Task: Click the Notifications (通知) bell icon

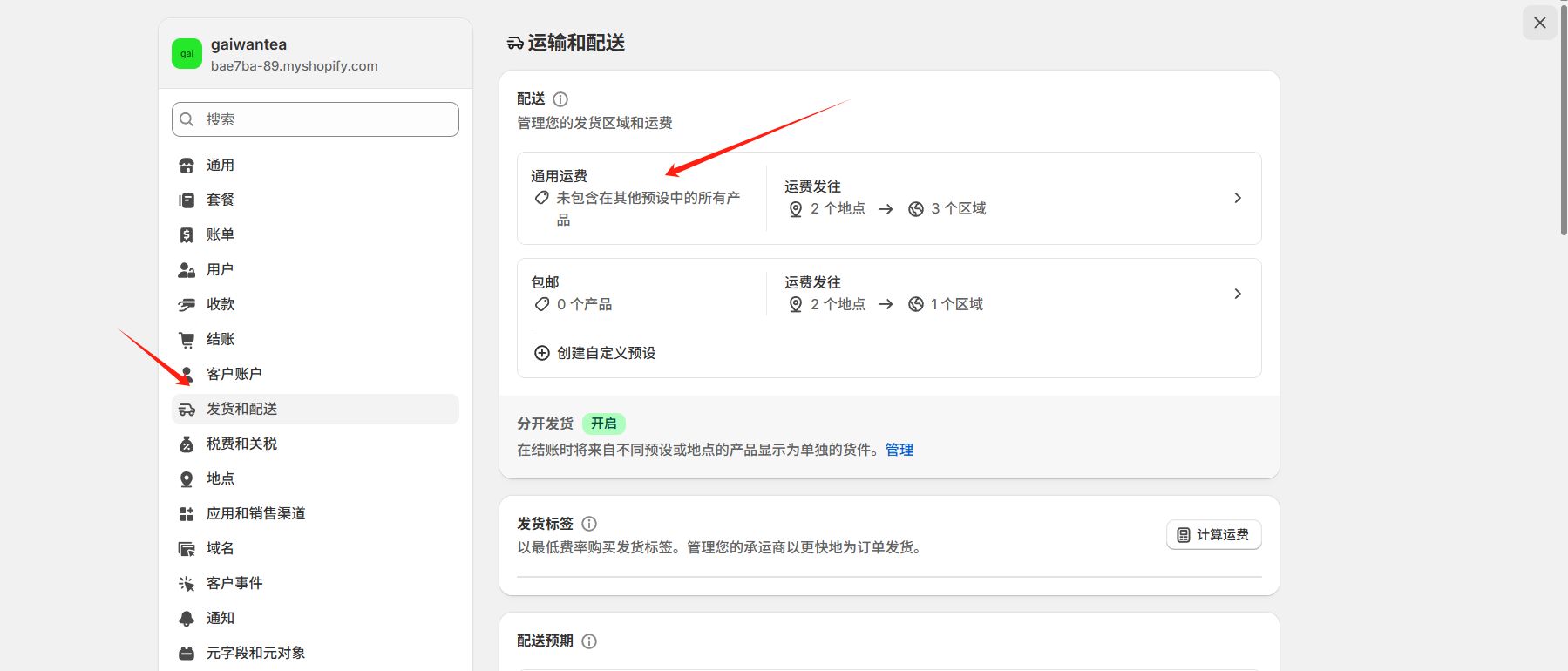Action: [x=187, y=619]
